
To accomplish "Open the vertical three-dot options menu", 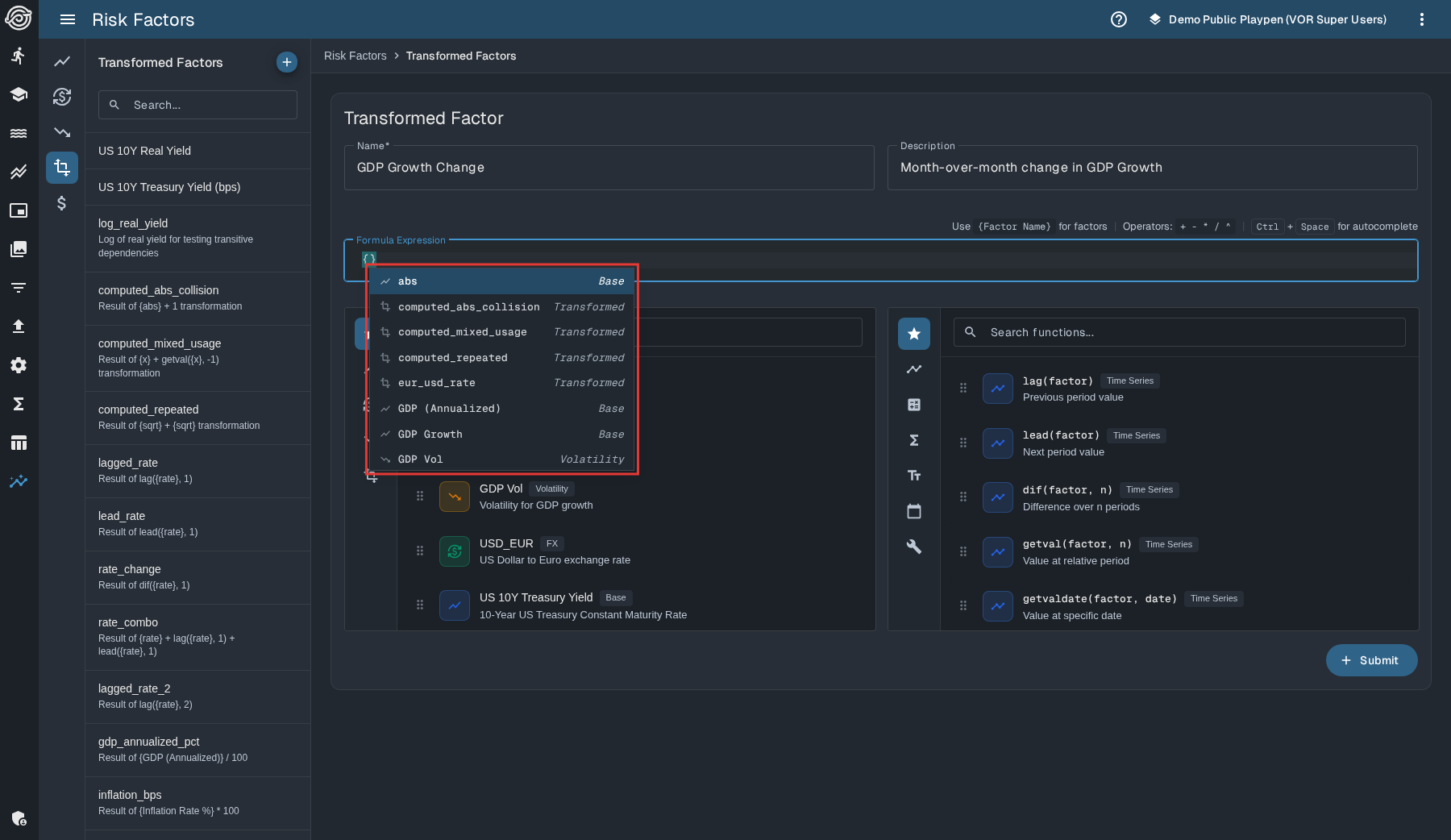I will click(x=1422, y=19).
